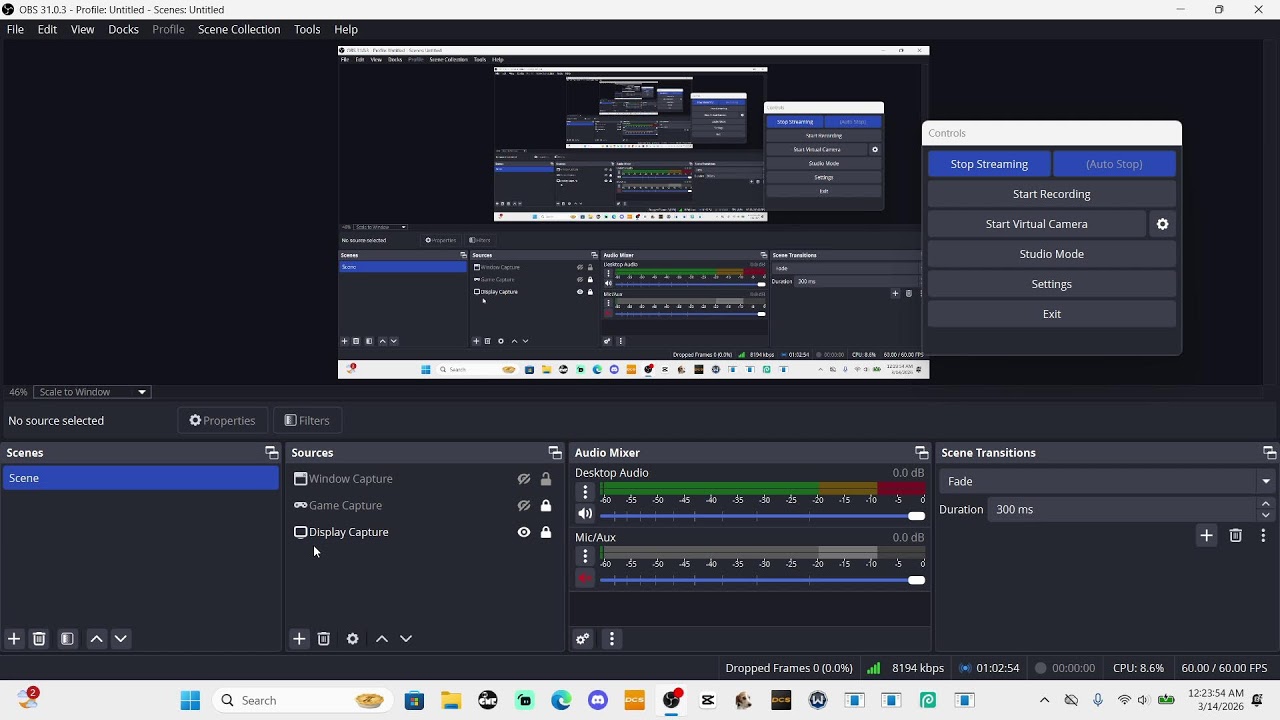Open the Tools menu
Viewport: 1280px width, 720px height.
point(307,29)
